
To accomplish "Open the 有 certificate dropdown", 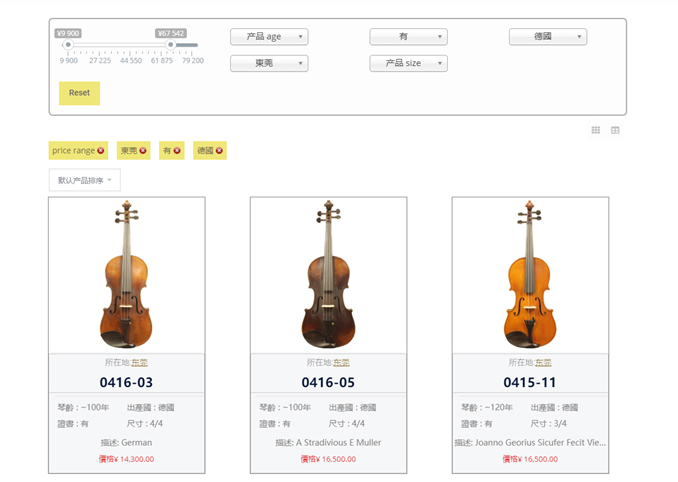I will 408,37.
